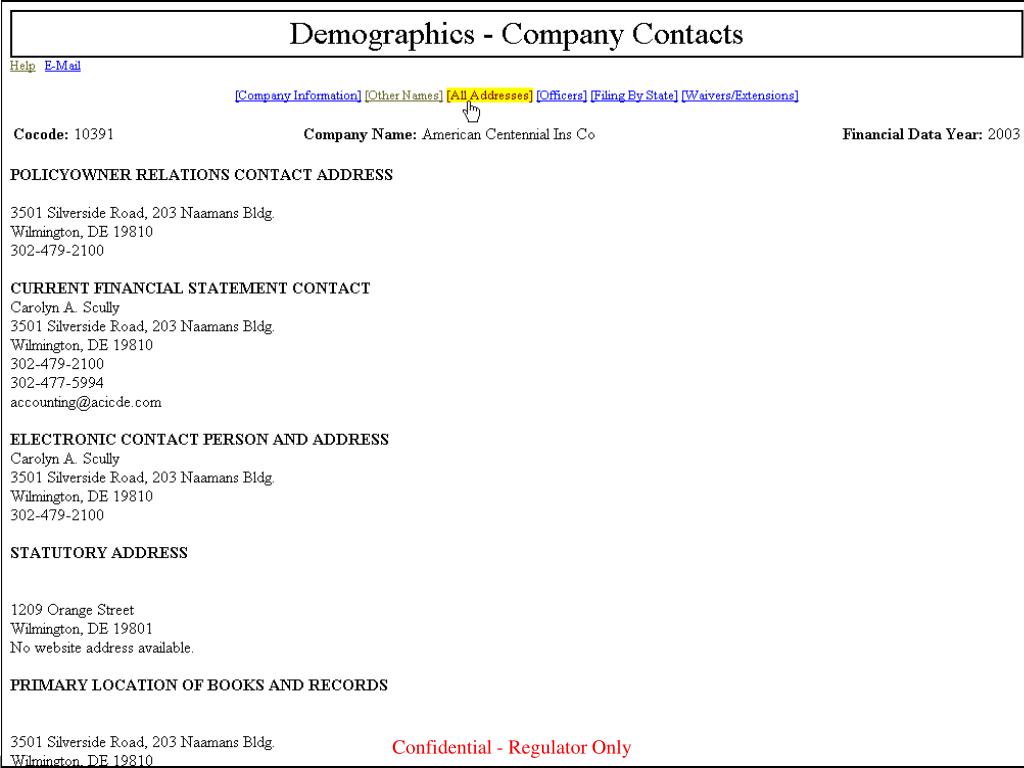Click No website address available text
This screenshot has height=768, width=1024.
point(102,648)
